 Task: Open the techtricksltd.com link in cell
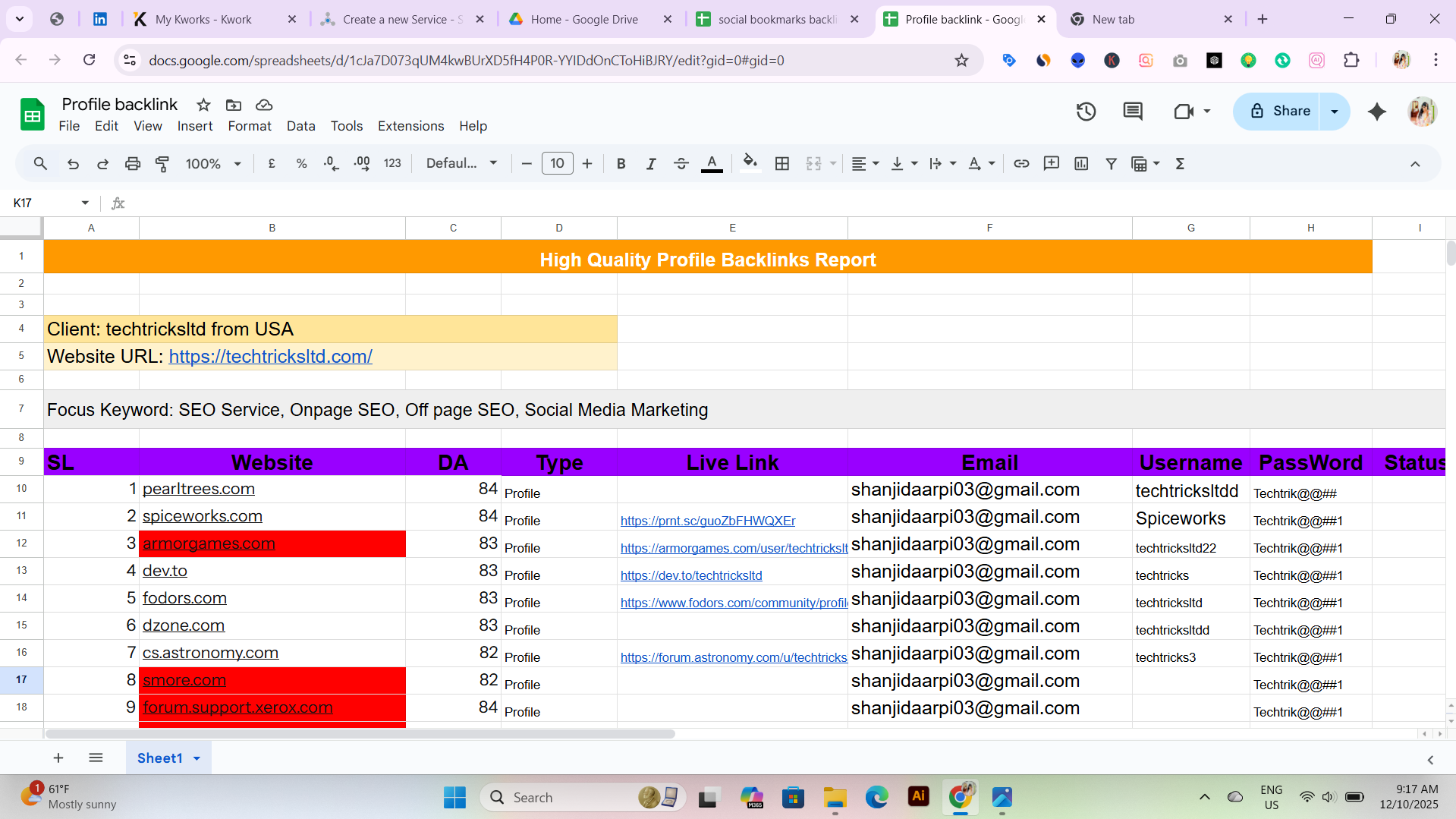coord(270,356)
